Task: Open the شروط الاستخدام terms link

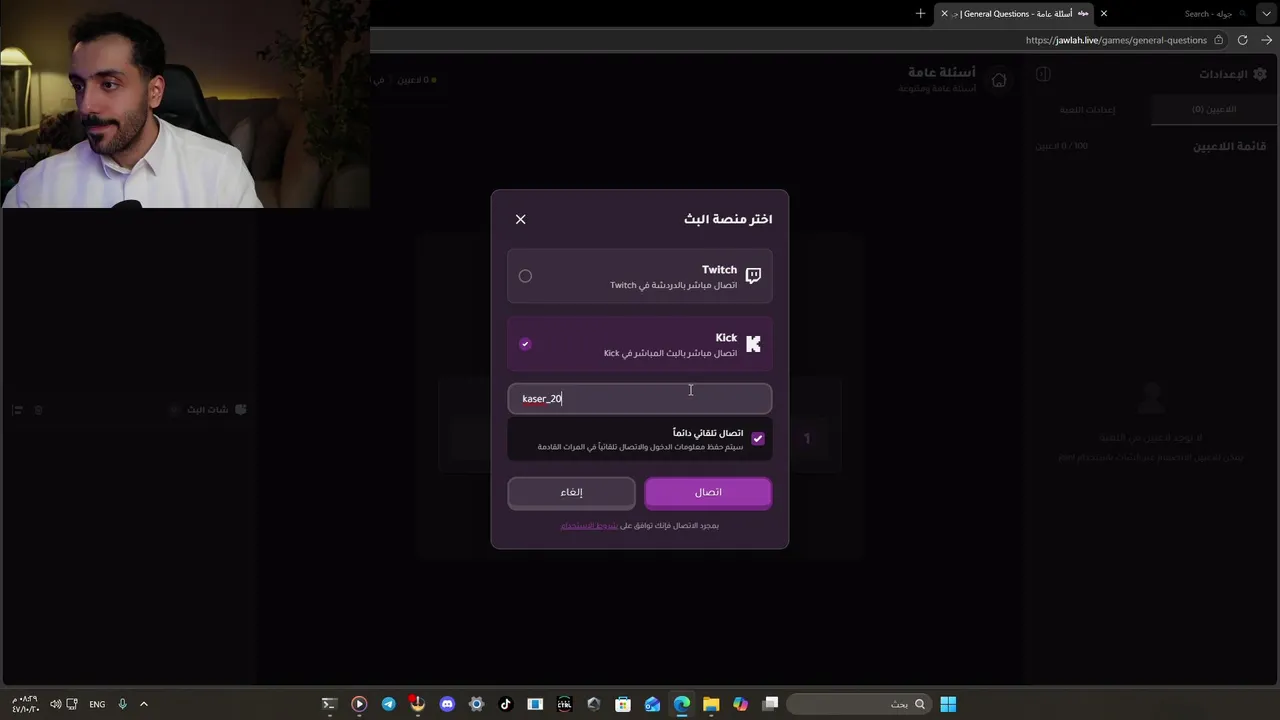Action: coord(589,526)
